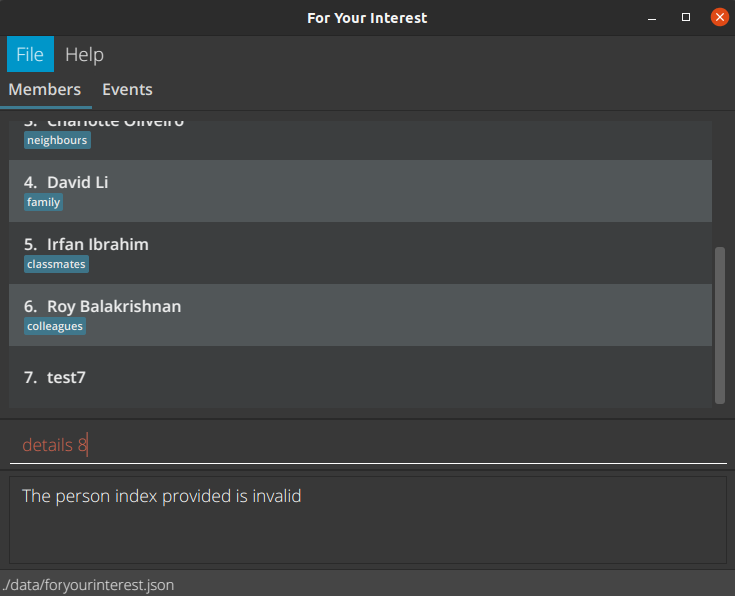
Task: Switch to the Events tab
Action: point(128,90)
